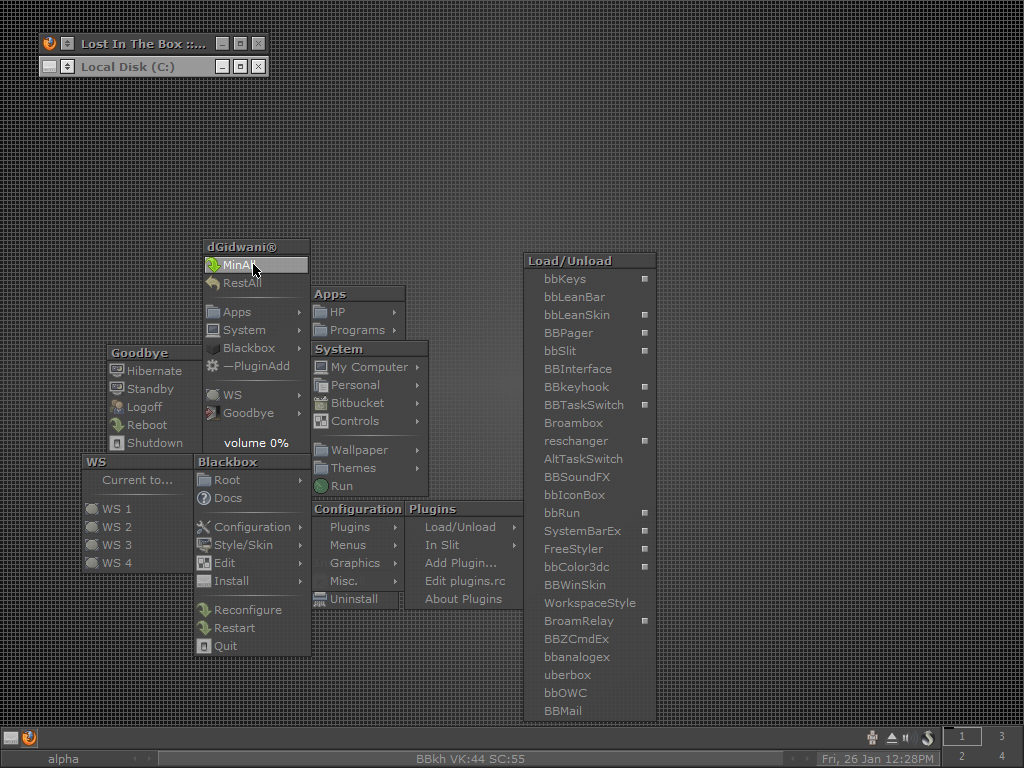Expand the Configuration arrow in Blackbox menu
The height and width of the screenshot is (768, 1024).
pos(300,527)
